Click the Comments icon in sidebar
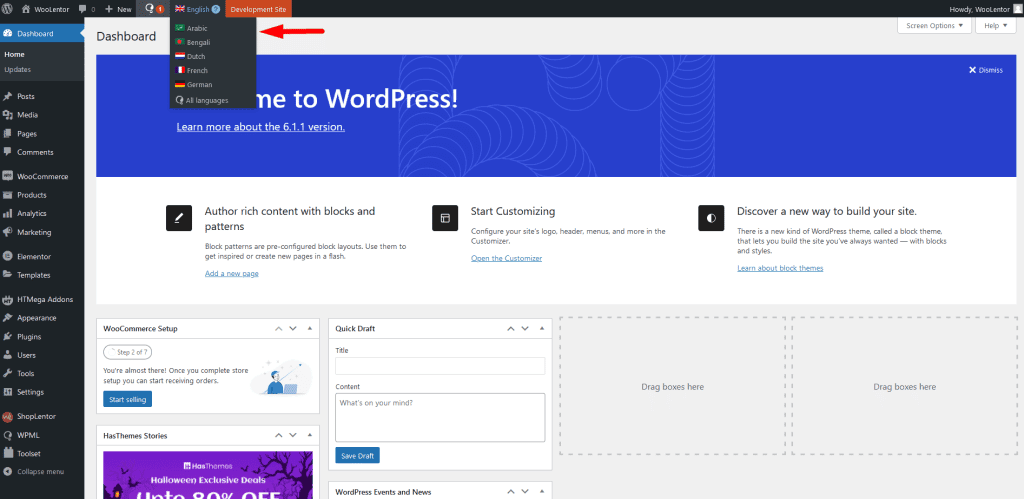 click(x=8, y=152)
